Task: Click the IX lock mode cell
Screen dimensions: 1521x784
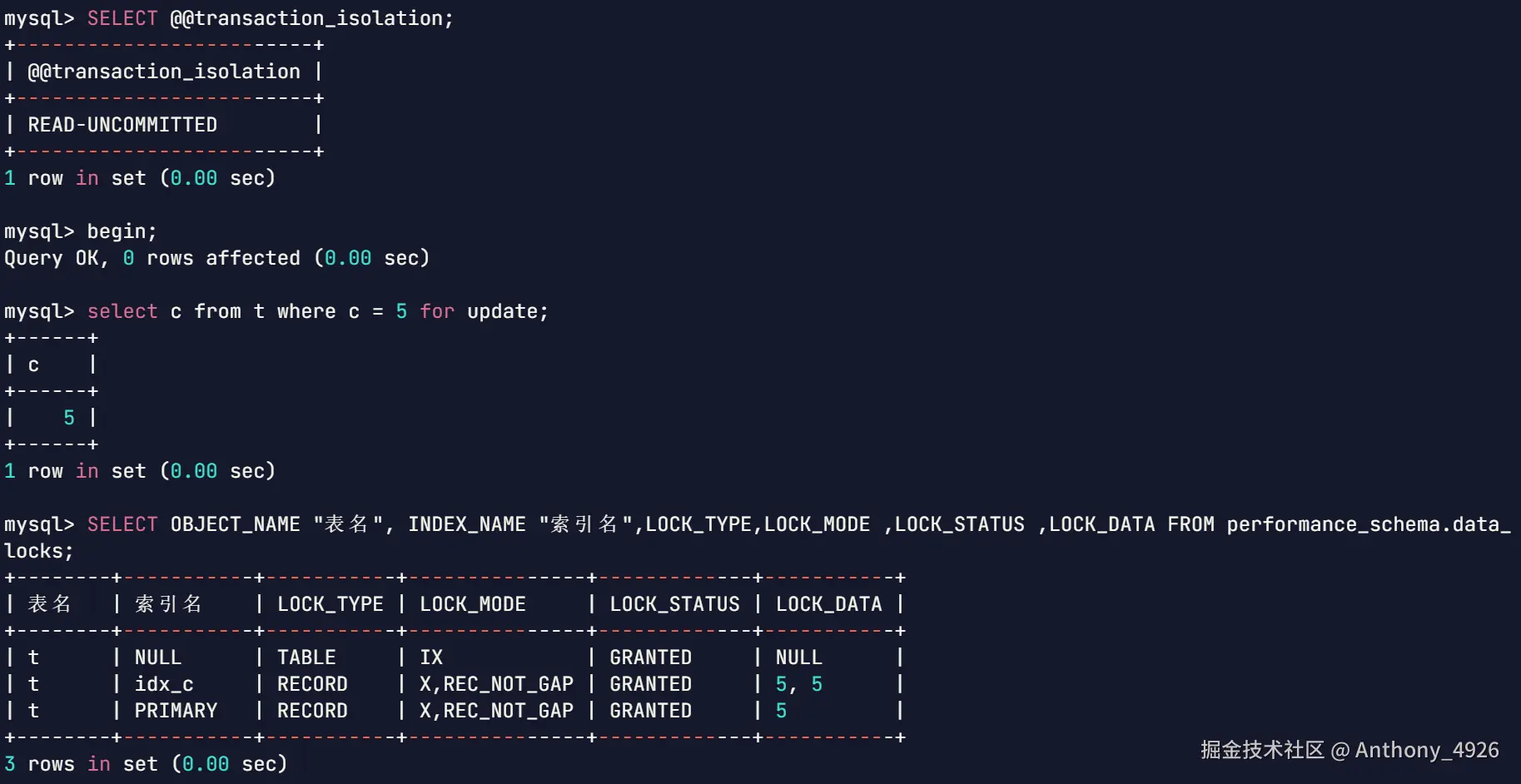Action: click(x=431, y=657)
